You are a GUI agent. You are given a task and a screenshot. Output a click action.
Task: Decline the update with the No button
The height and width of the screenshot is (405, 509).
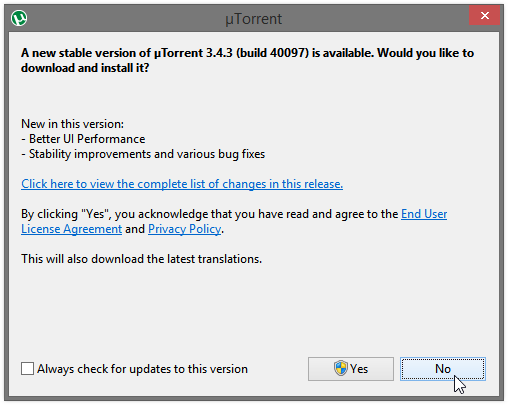[443, 369]
